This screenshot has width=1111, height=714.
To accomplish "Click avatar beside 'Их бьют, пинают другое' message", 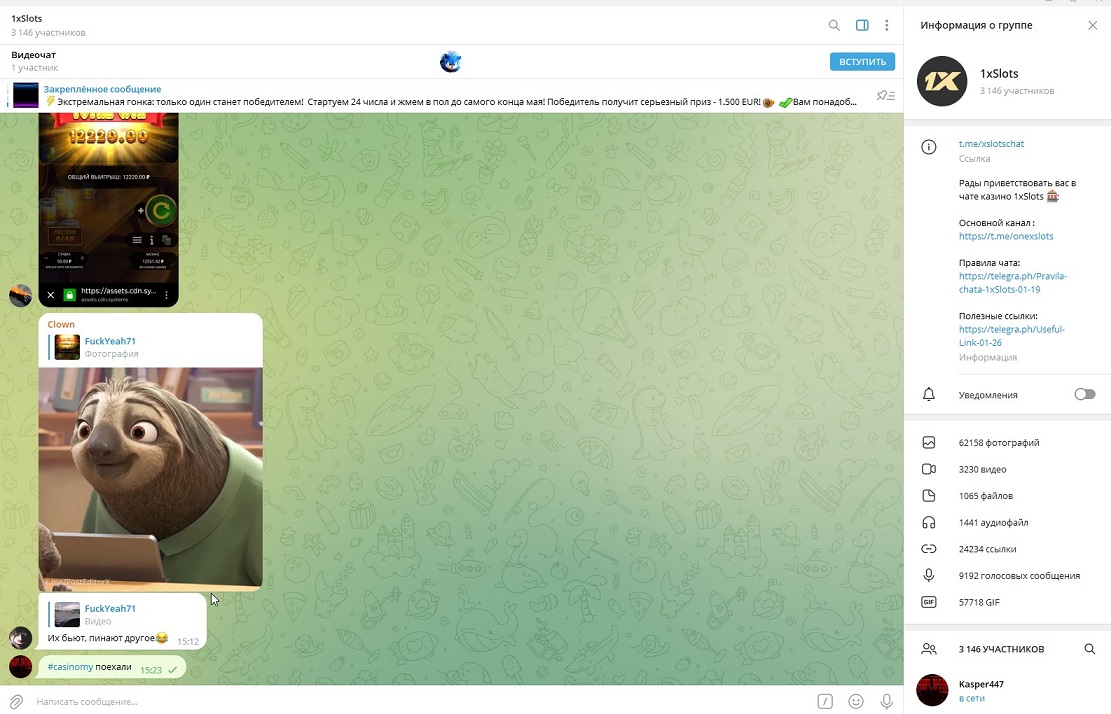I will pos(21,638).
